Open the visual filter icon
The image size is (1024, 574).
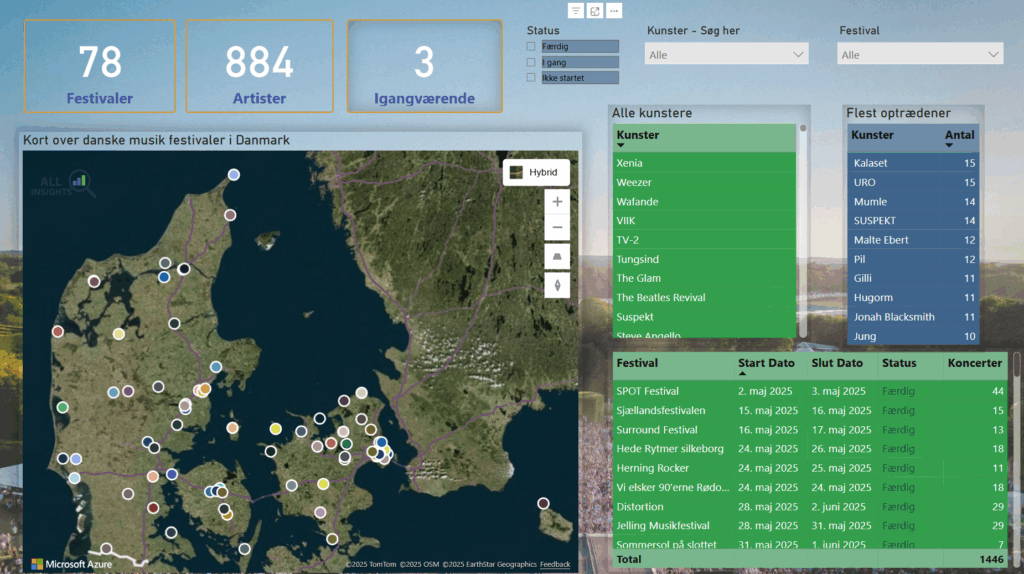click(x=576, y=10)
